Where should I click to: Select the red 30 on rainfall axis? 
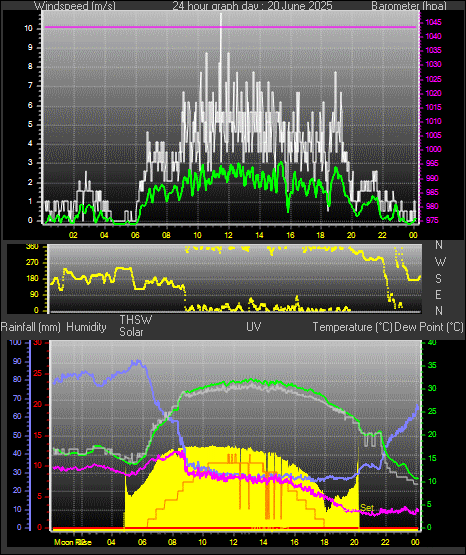38,343
